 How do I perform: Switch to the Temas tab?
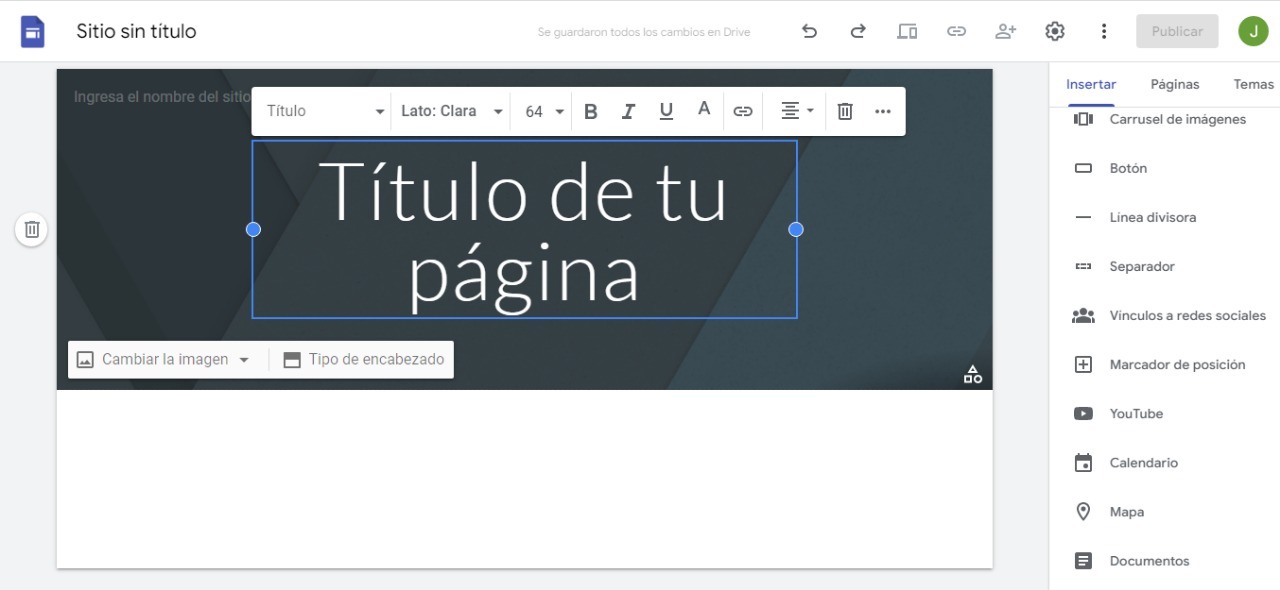[x=1252, y=84]
